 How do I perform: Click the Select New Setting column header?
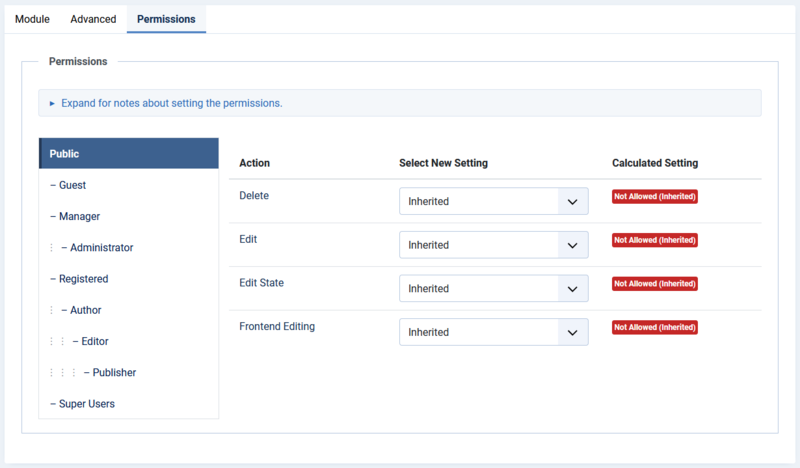point(443,163)
